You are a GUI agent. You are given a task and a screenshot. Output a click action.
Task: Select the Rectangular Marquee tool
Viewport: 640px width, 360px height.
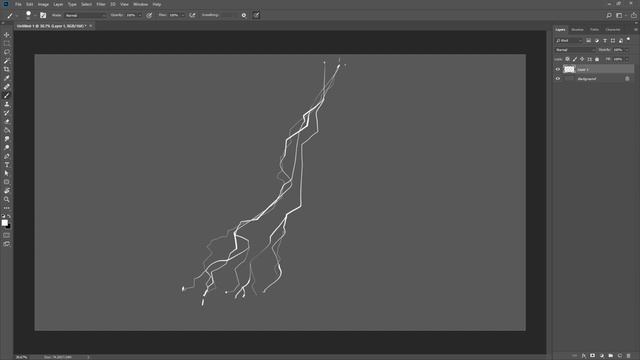pos(7,43)
